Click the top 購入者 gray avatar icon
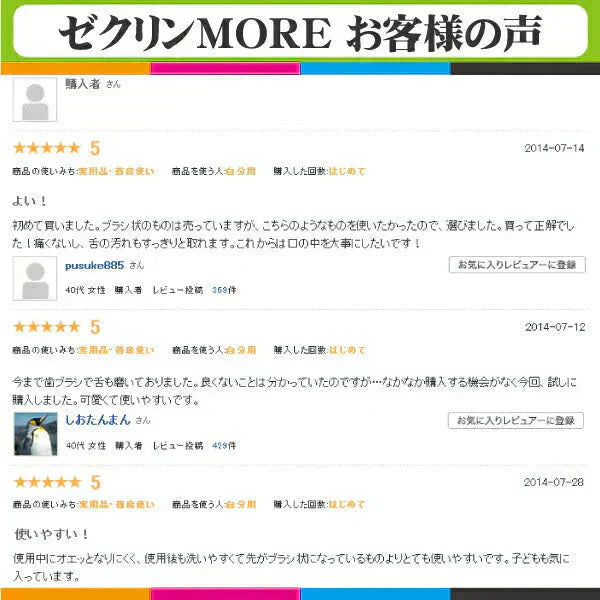 tap(35, 99)
